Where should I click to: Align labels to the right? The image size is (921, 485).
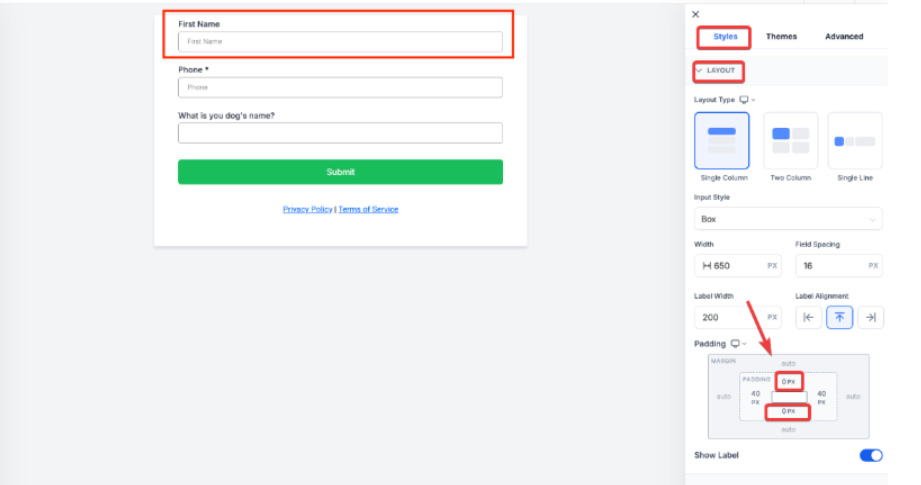[870, 317]
